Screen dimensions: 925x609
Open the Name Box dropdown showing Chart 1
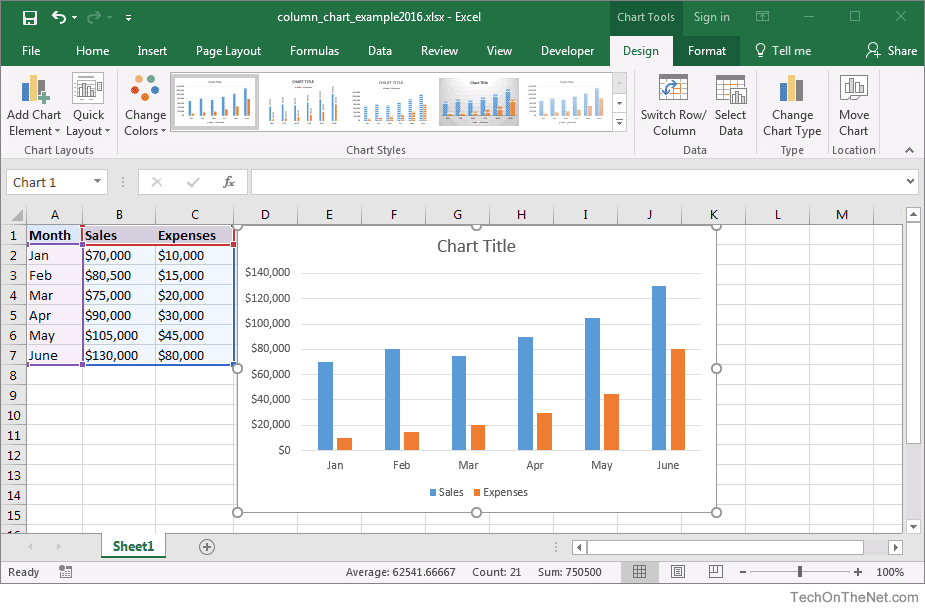point(97,182)
